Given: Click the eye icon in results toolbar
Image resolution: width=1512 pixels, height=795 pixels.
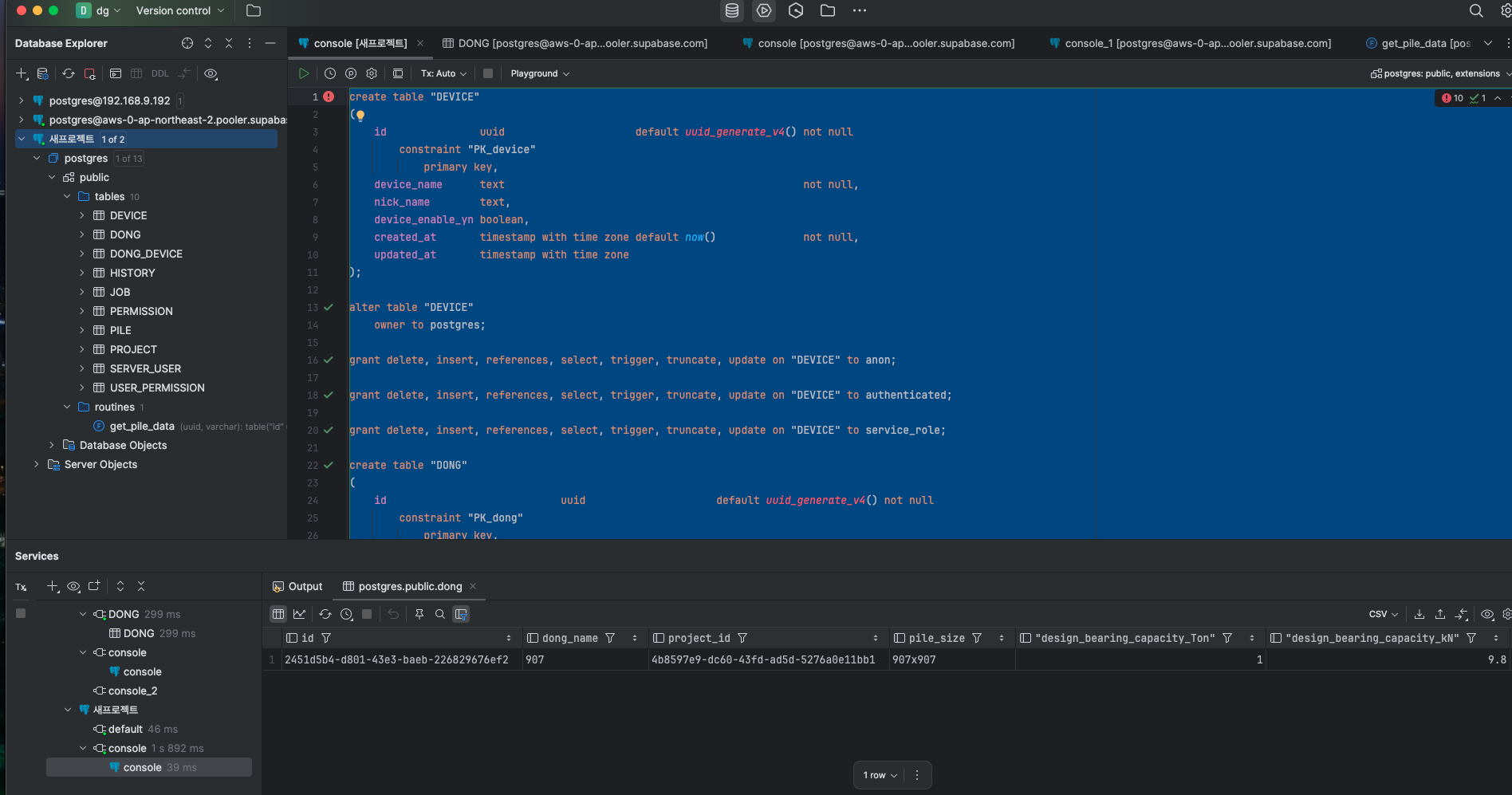Looking at the screenshot, I should pos(1487,614).
